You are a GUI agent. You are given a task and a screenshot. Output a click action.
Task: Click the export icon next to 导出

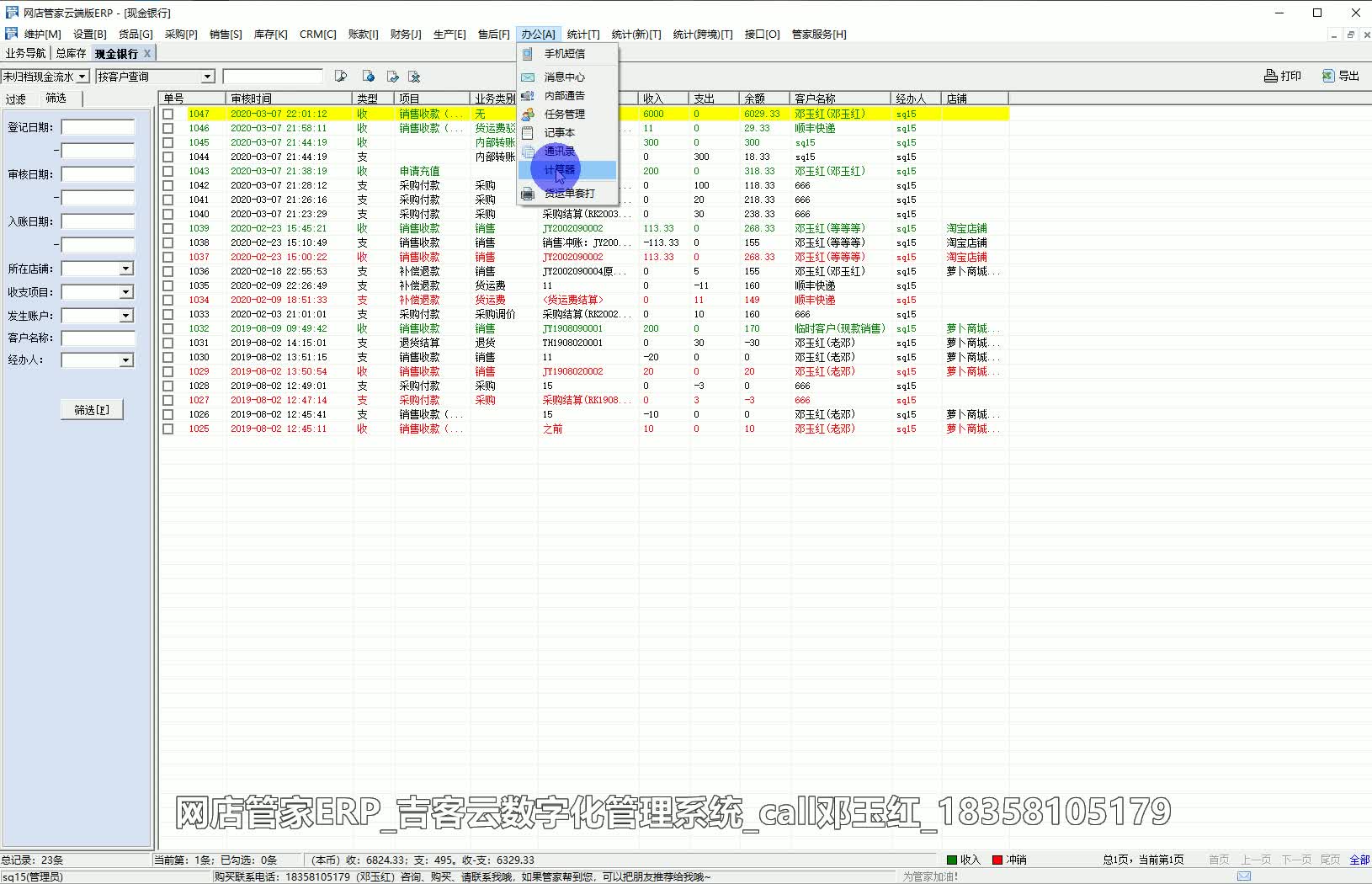[x=1328, y=76]
